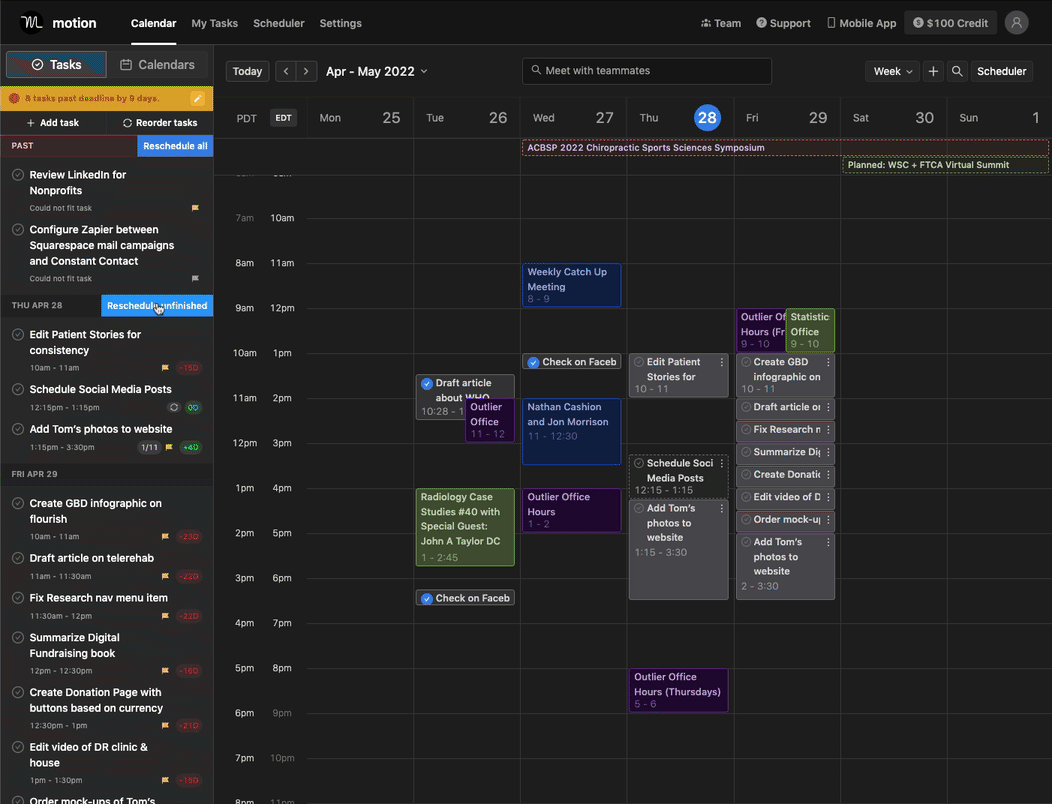1052x804 pixels.
Task: Go to next week with right arrow
Action: pos(306,71)
